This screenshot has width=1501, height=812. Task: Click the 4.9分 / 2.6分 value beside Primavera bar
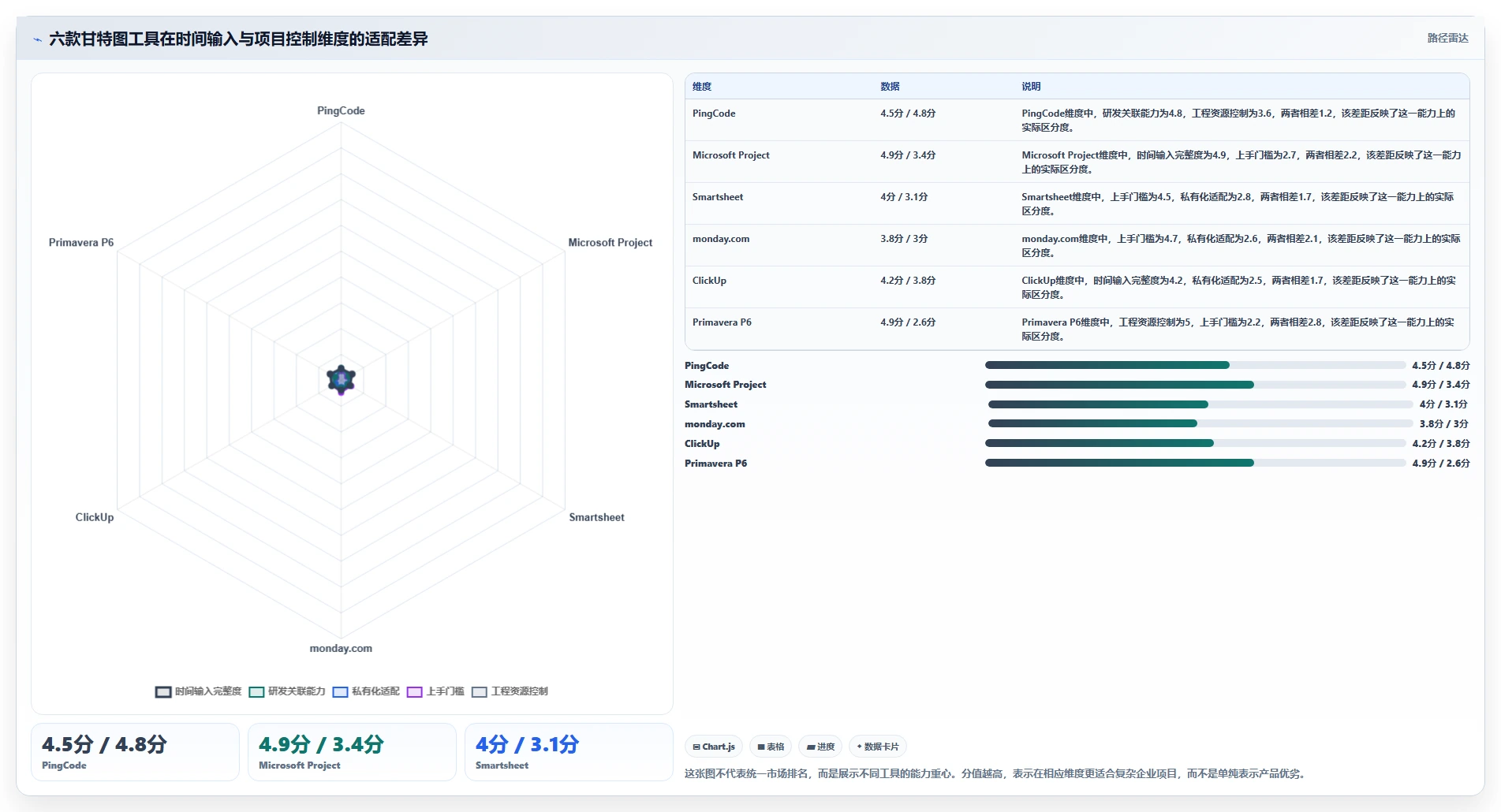tap(1440, 464)
